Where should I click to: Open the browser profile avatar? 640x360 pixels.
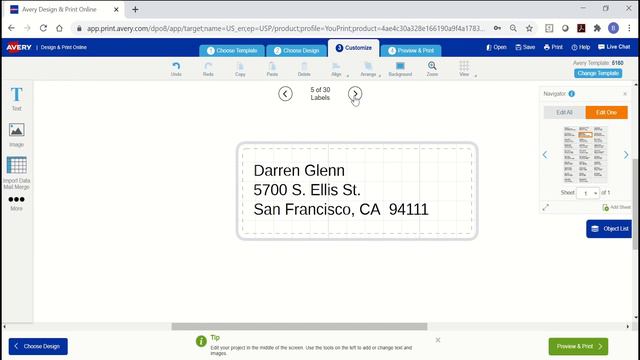tap(613, 28)
